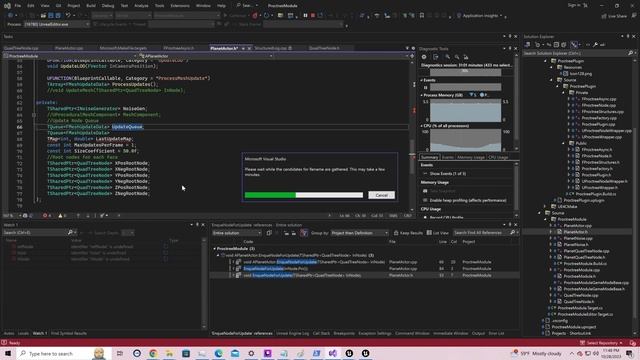Click Show Events (1 of 1) link

447,173
